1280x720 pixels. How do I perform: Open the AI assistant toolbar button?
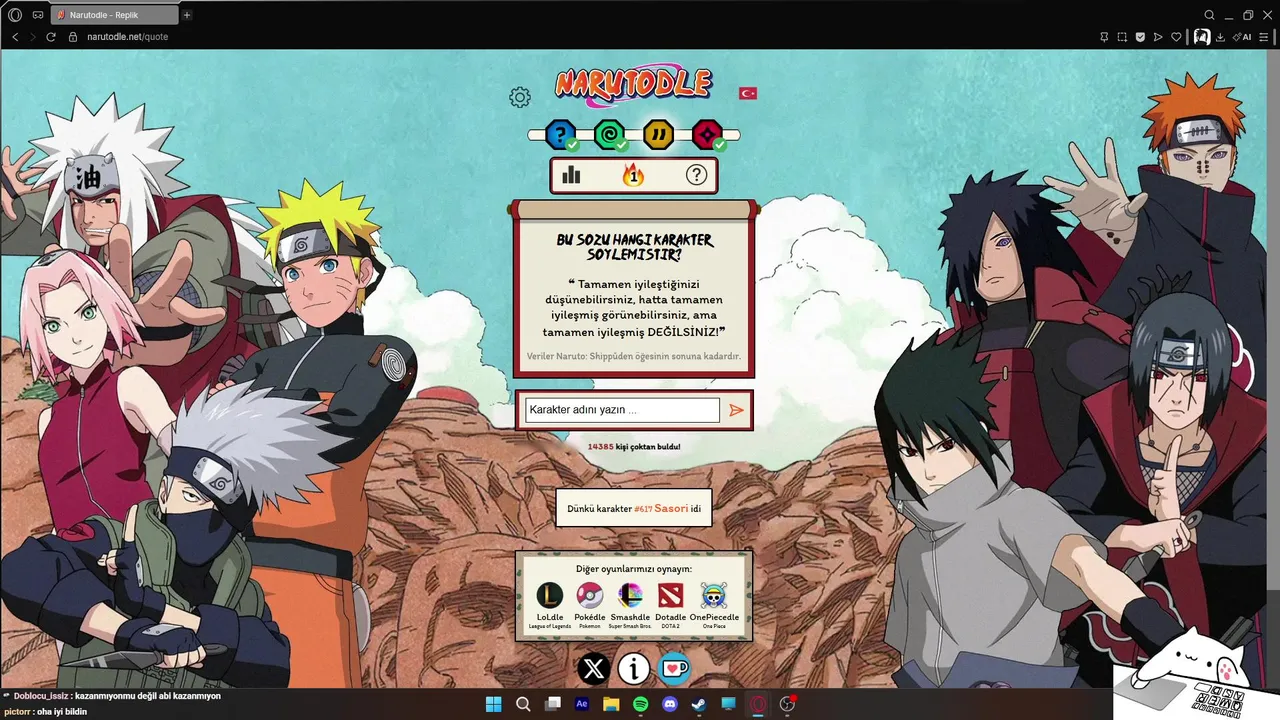pos(1242,37)
